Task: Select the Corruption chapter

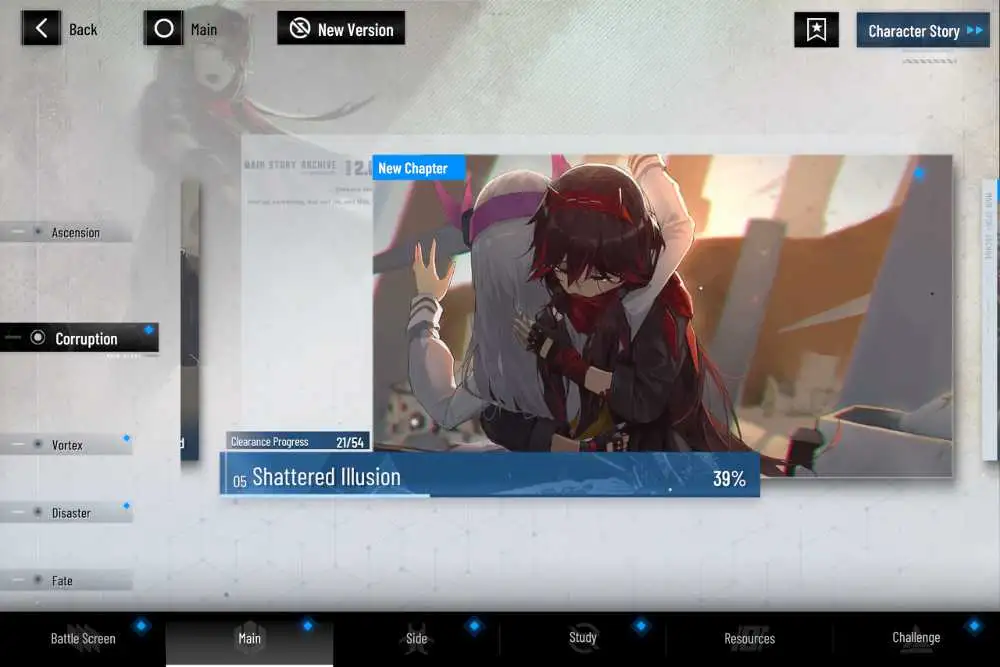Action: tap(79, 338)
